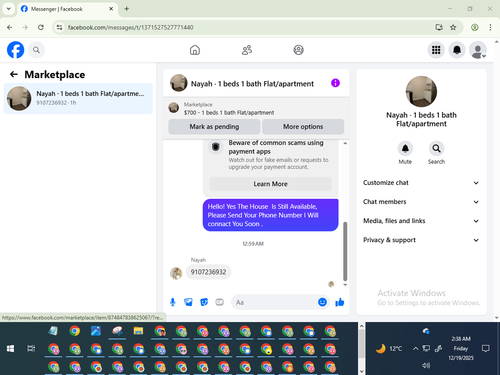Open the Windows notification center
Screen dimensions: 500x375
pyautogui.click(x=486, y=349)
